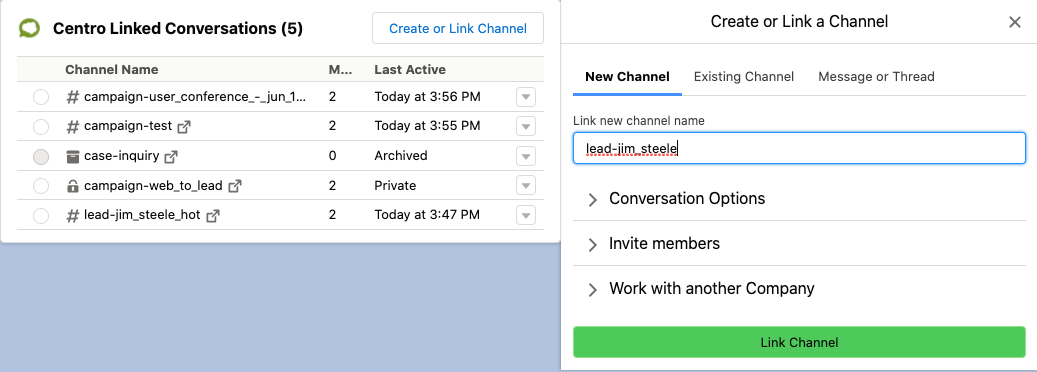This screenshot has height=372, width=1037.
Task: Switch to Message or Thread tab
Action: (876, 77)
